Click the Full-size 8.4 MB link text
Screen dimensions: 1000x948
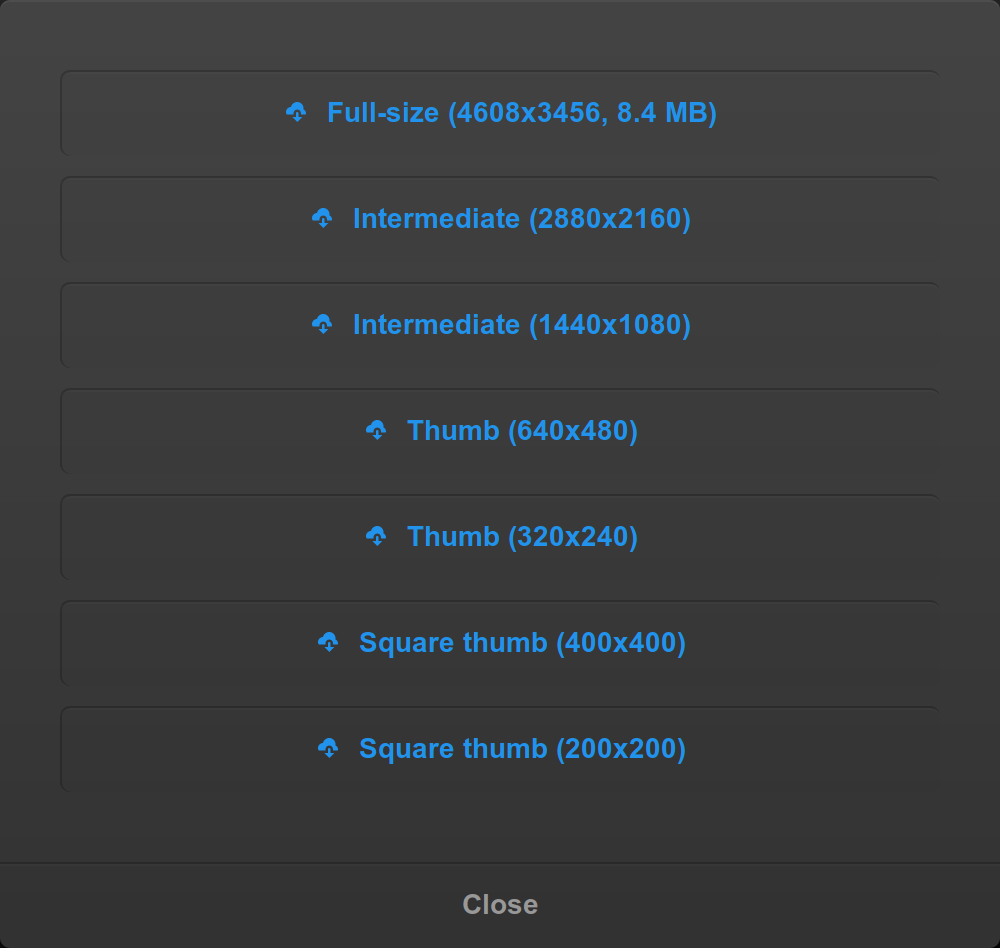pyautogui.click(x=521, y=113)
